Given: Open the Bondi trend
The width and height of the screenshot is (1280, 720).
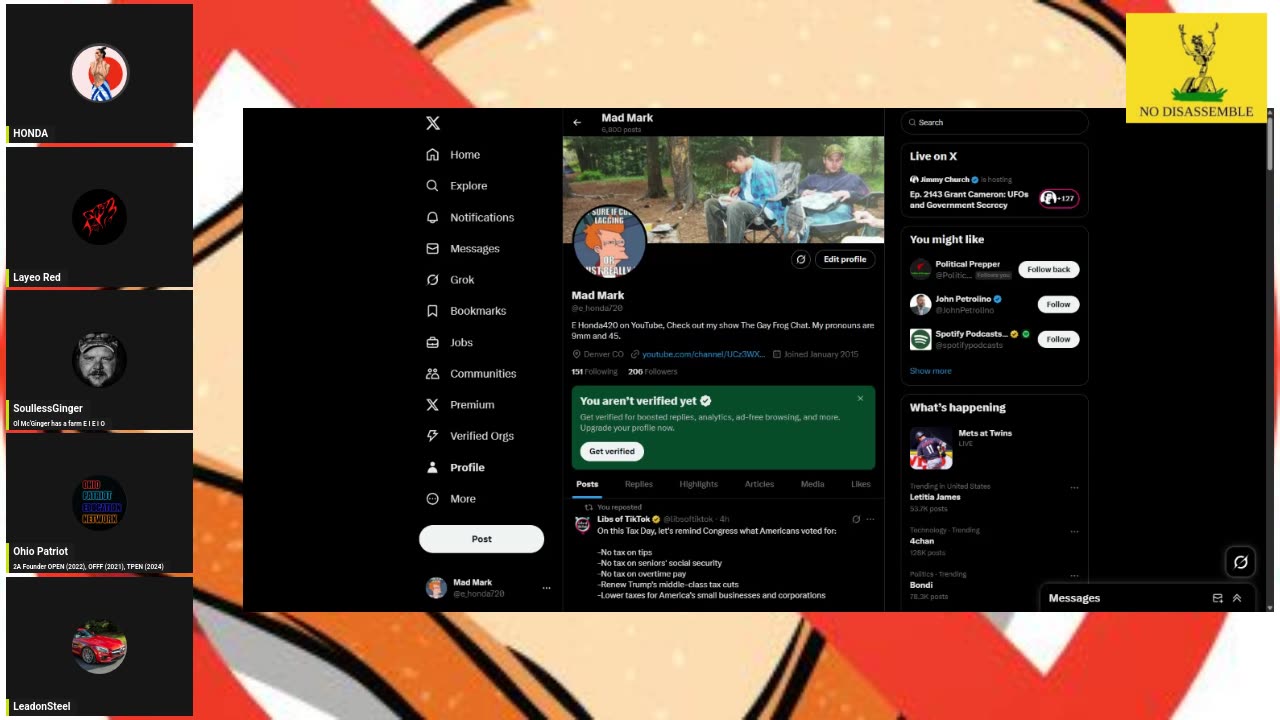Looking at the screenshot, I should tap(921, 585).
